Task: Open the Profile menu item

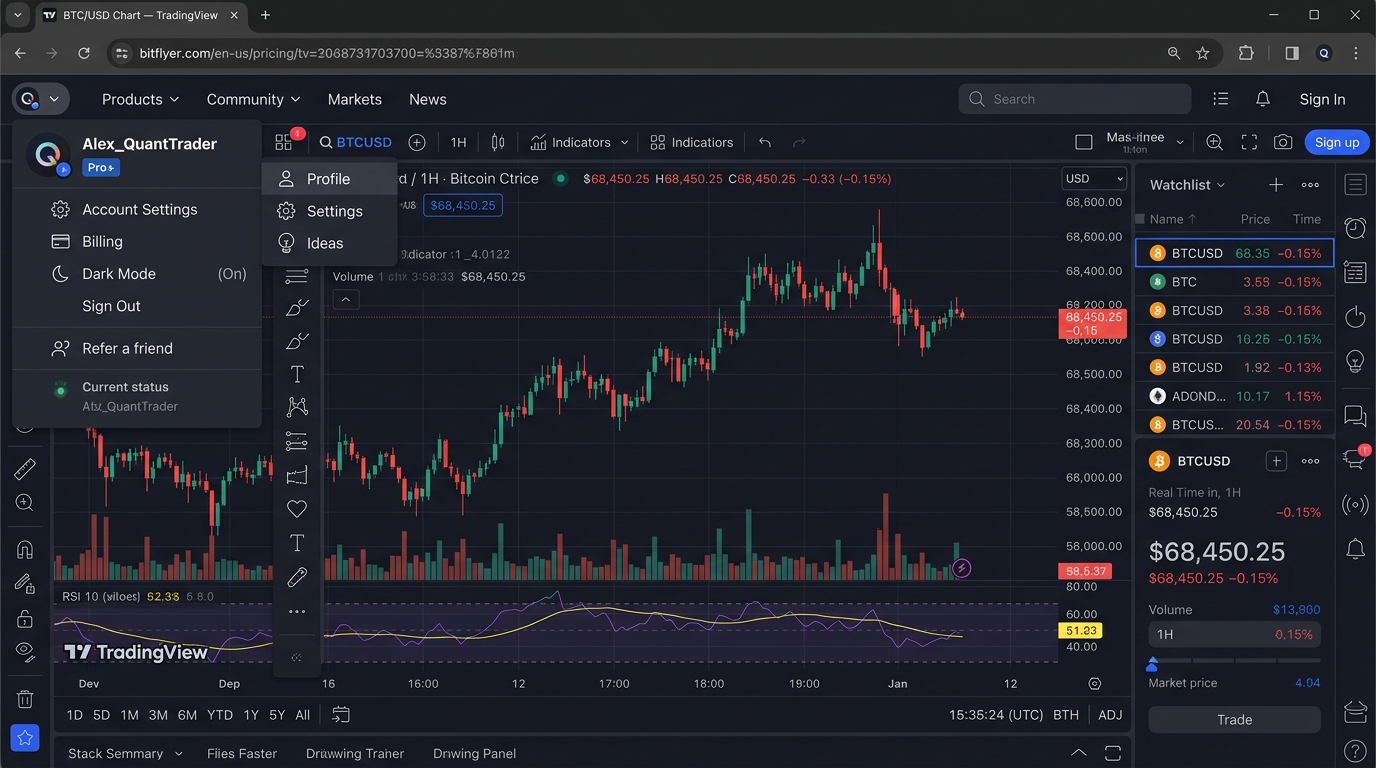Action: (329, 179)
